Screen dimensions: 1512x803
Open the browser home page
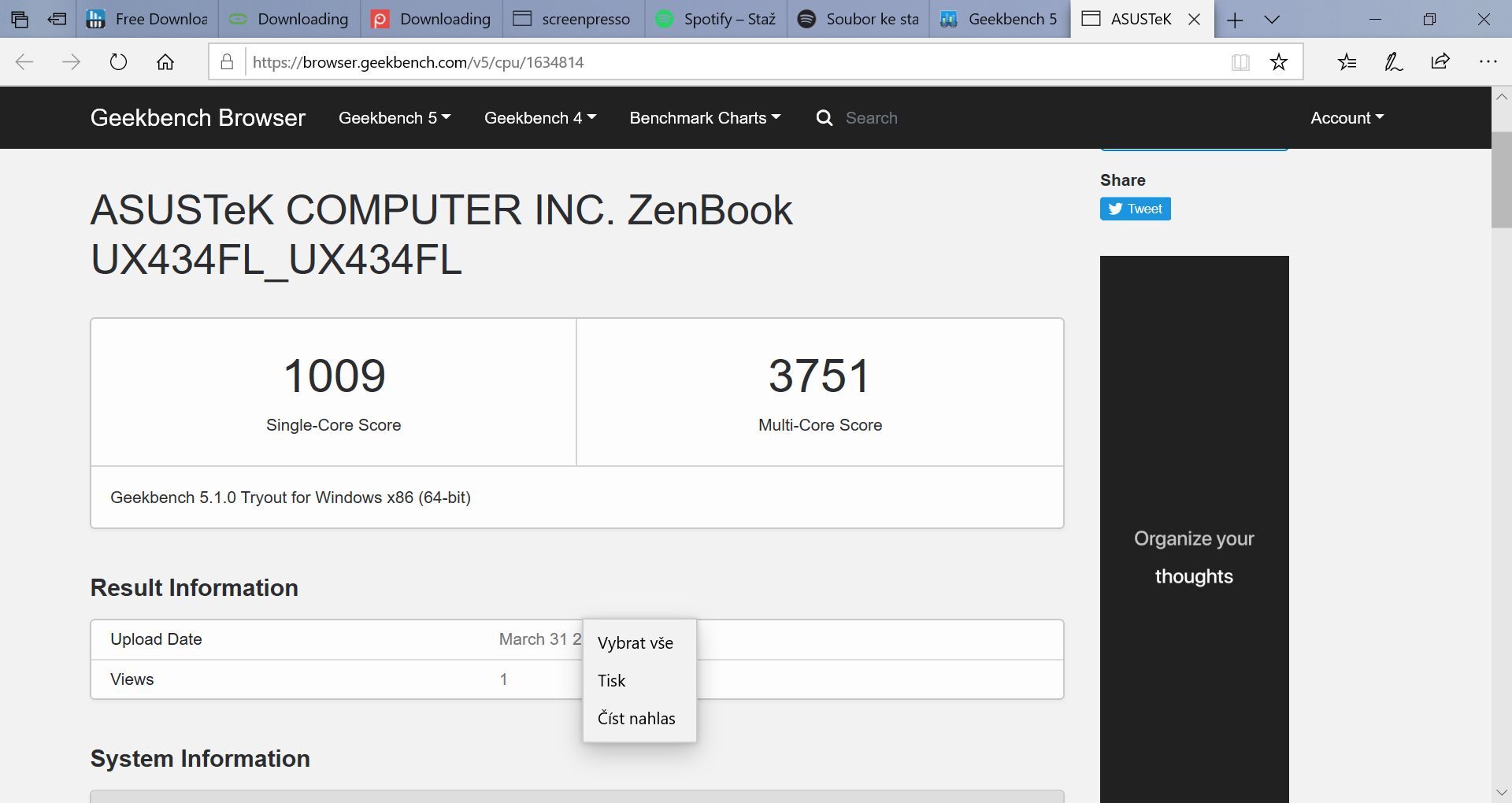tap(165, 61)
